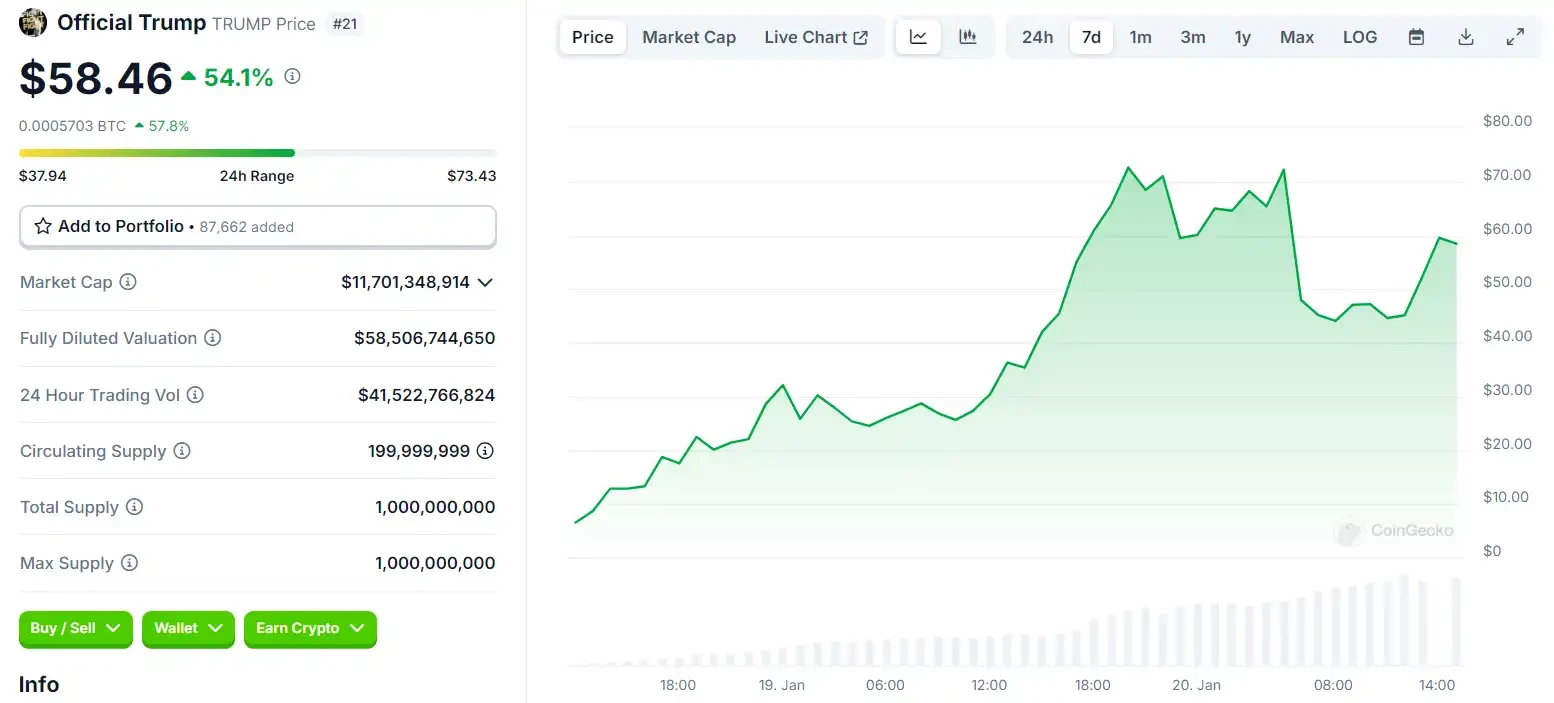This screenshot has width=1554, height=703.
Task: Click the 24h Range progress bar
Action: 257,152
